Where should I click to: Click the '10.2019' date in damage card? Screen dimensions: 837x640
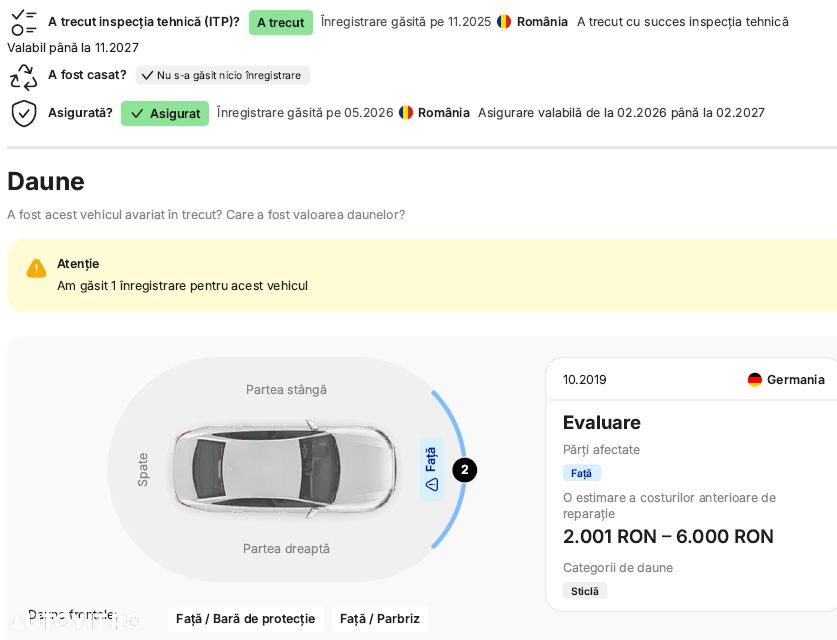tap(585, 380)
